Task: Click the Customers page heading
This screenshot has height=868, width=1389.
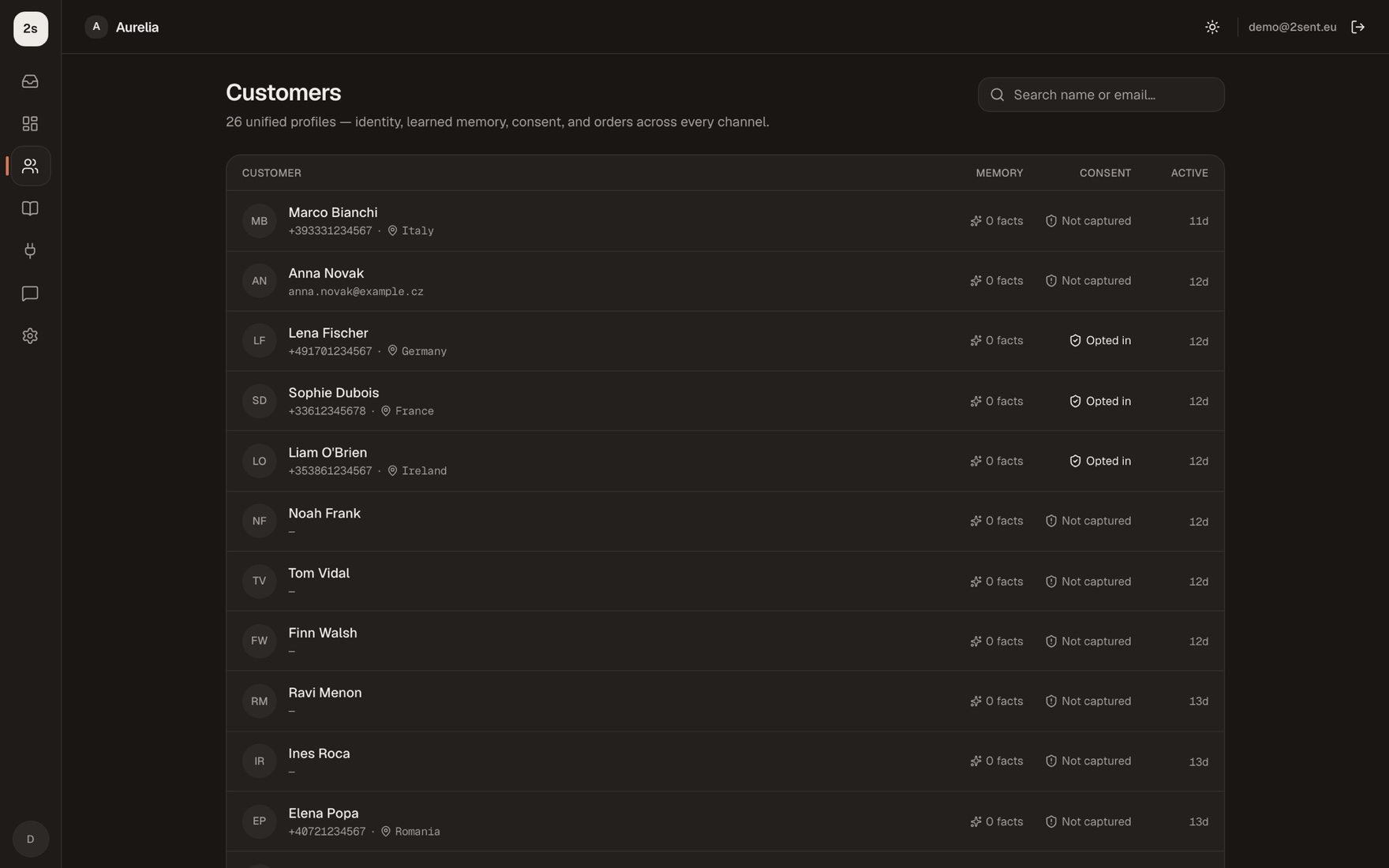Action: [283, 93]
